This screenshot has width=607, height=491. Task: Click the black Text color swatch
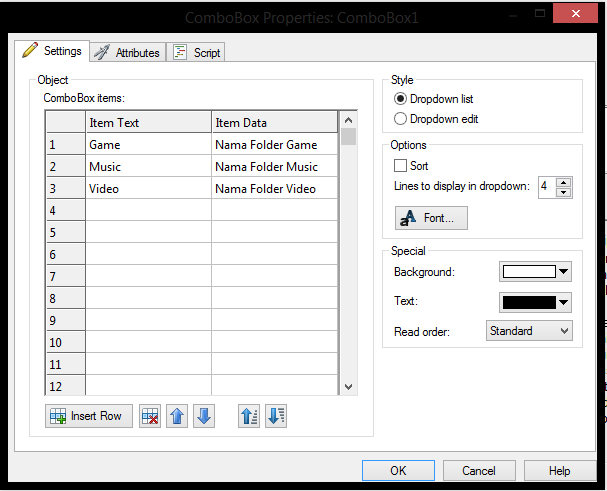click(529, 302)
